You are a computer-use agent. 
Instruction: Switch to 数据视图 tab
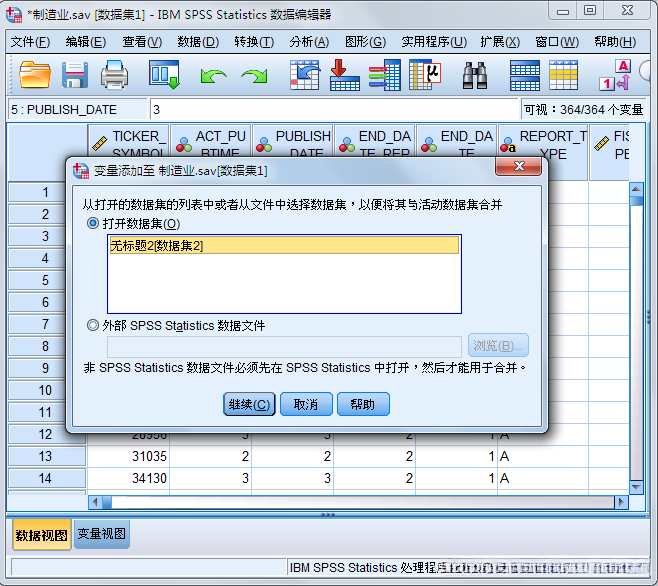pyautogui.click(x=41, y=535)
